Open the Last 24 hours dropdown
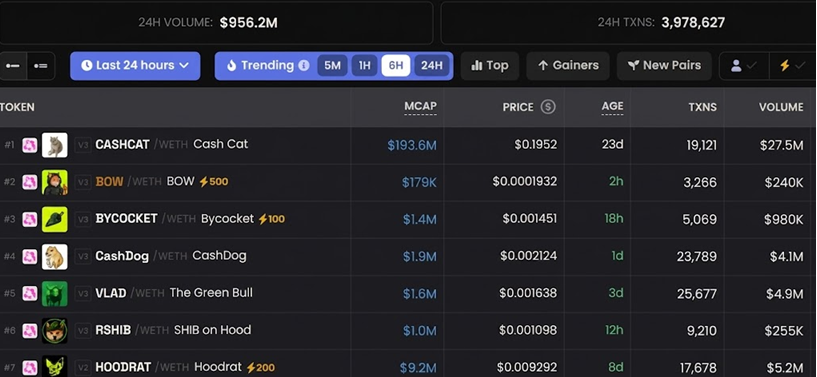This screenshot has height=377, width=817. tap(135, 66)
